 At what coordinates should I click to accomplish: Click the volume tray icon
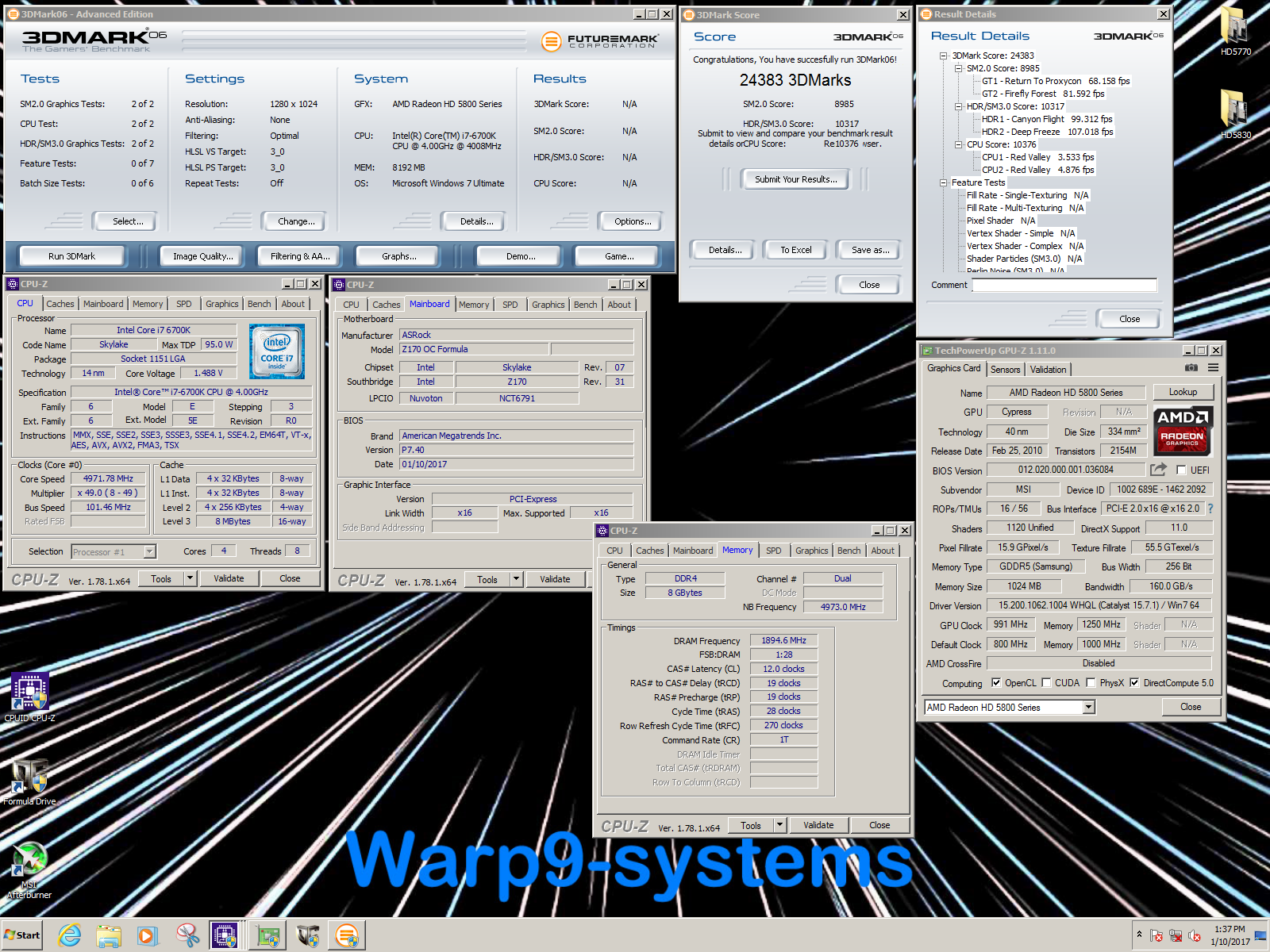click(x=1195, y=936)
